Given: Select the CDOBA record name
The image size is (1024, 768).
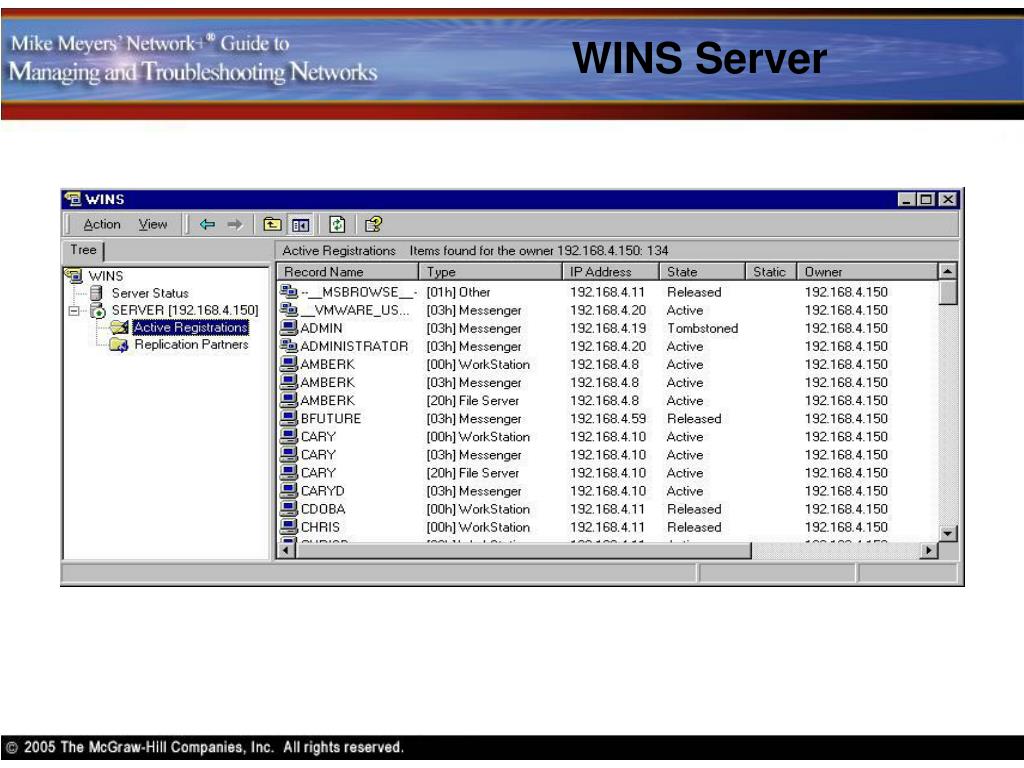Looking at the screenshot, I should coord(323,509).
